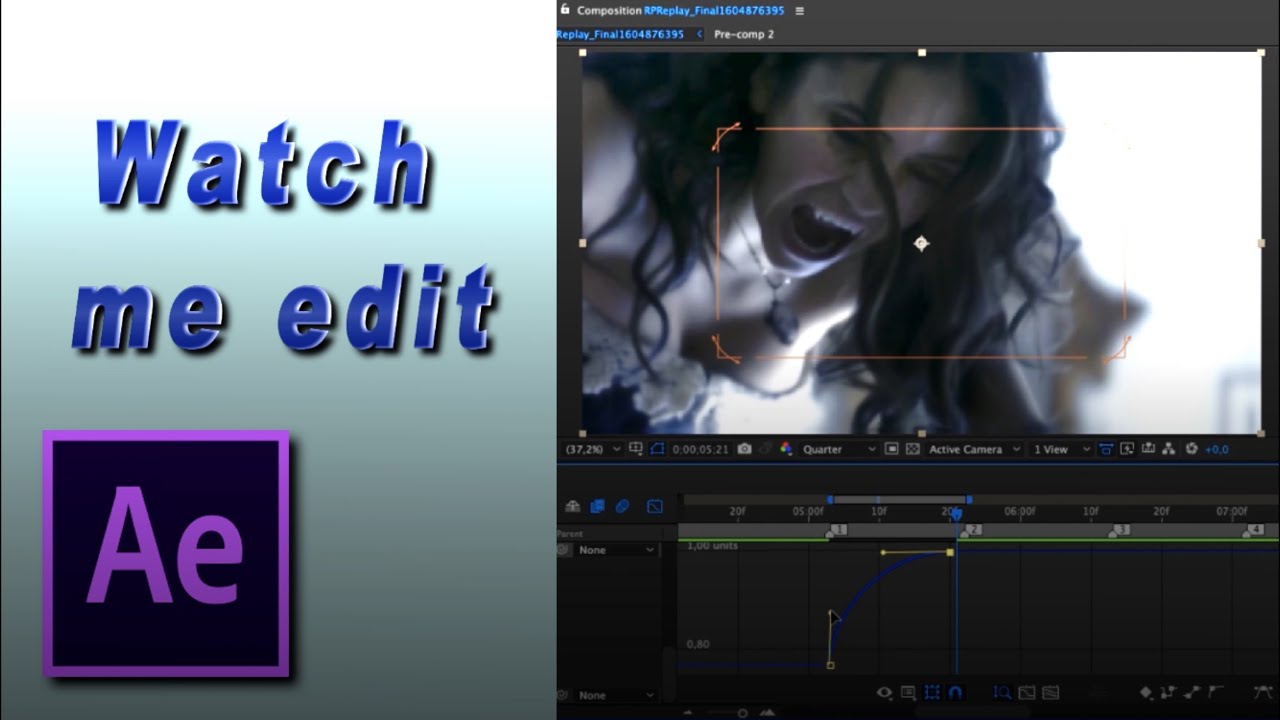
Task: Toggle the fast previews icon
Action: coord(1127,449)
